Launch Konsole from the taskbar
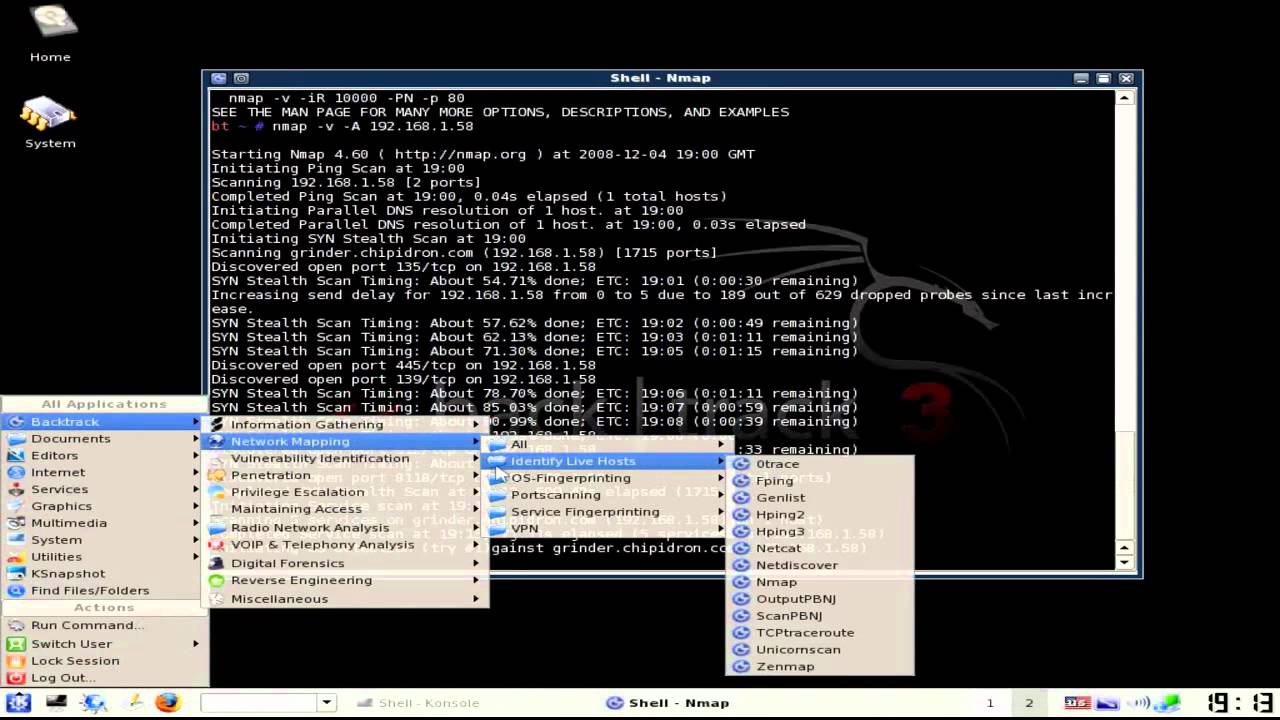 [x=56, y=703]
